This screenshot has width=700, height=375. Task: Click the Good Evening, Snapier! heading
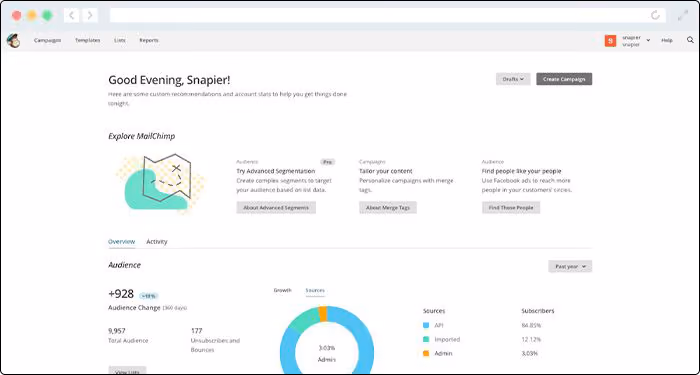pos(169,80)
